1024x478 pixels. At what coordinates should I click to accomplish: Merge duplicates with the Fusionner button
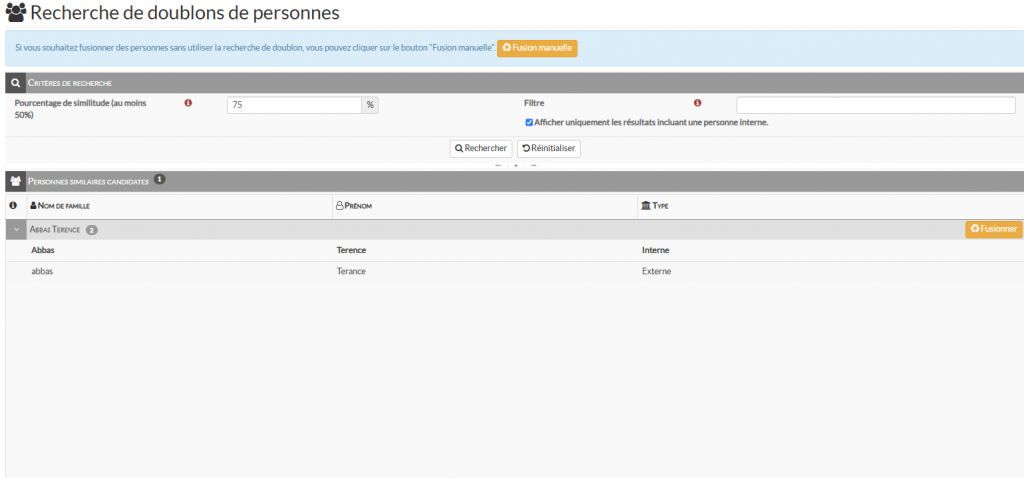point(993,229)
